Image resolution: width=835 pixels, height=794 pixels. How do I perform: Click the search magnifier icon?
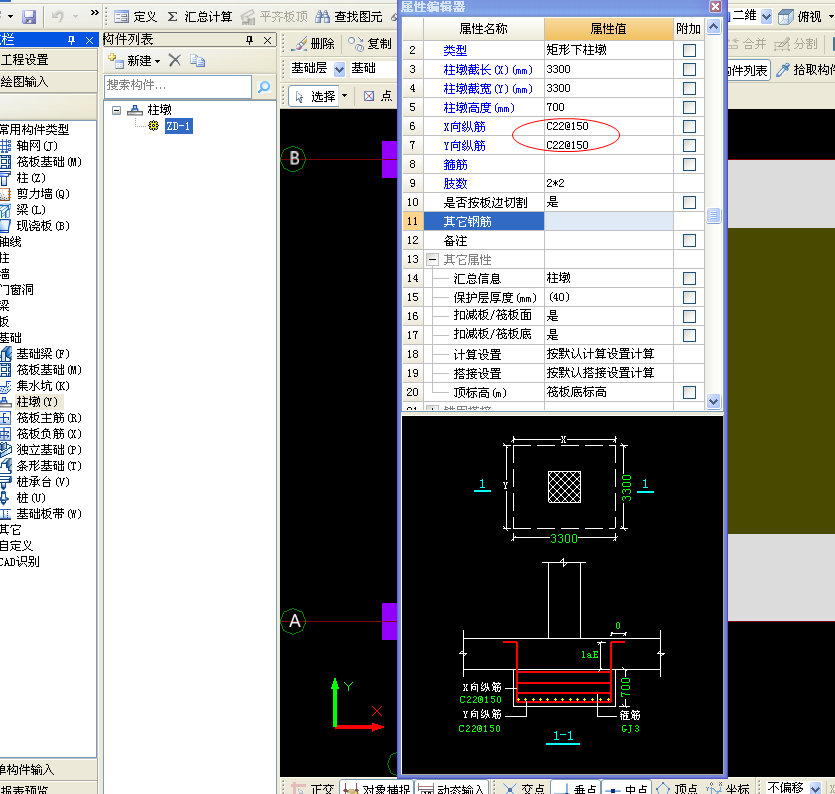tap(264, 87)
